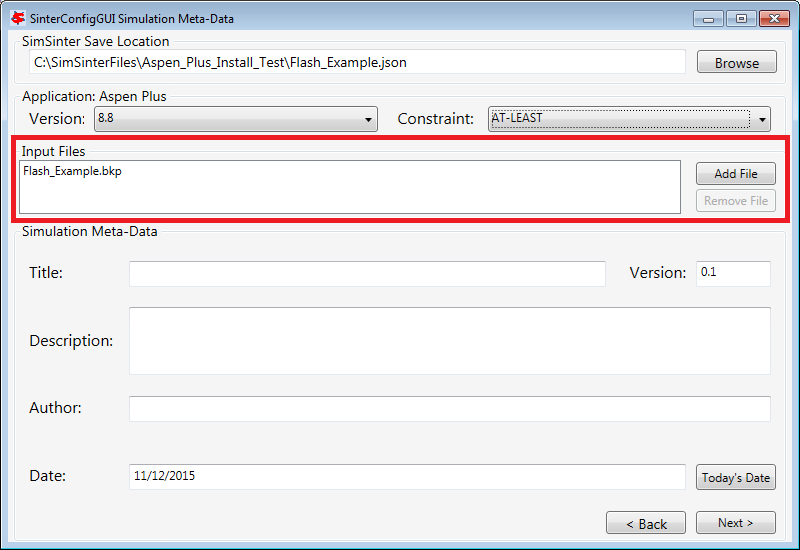The image size is (800, 550).
Task: Proceed with the Next button
Action: 736,523
